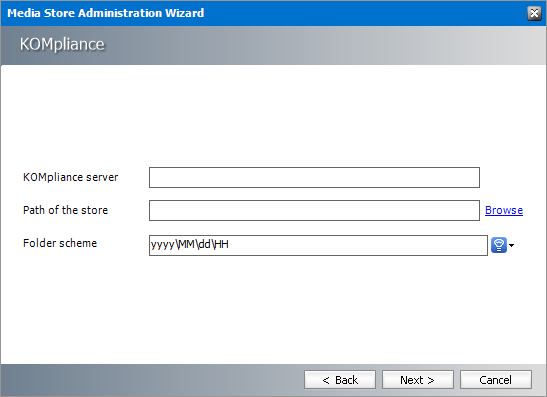Select the Path of the store field

(314, 210)
